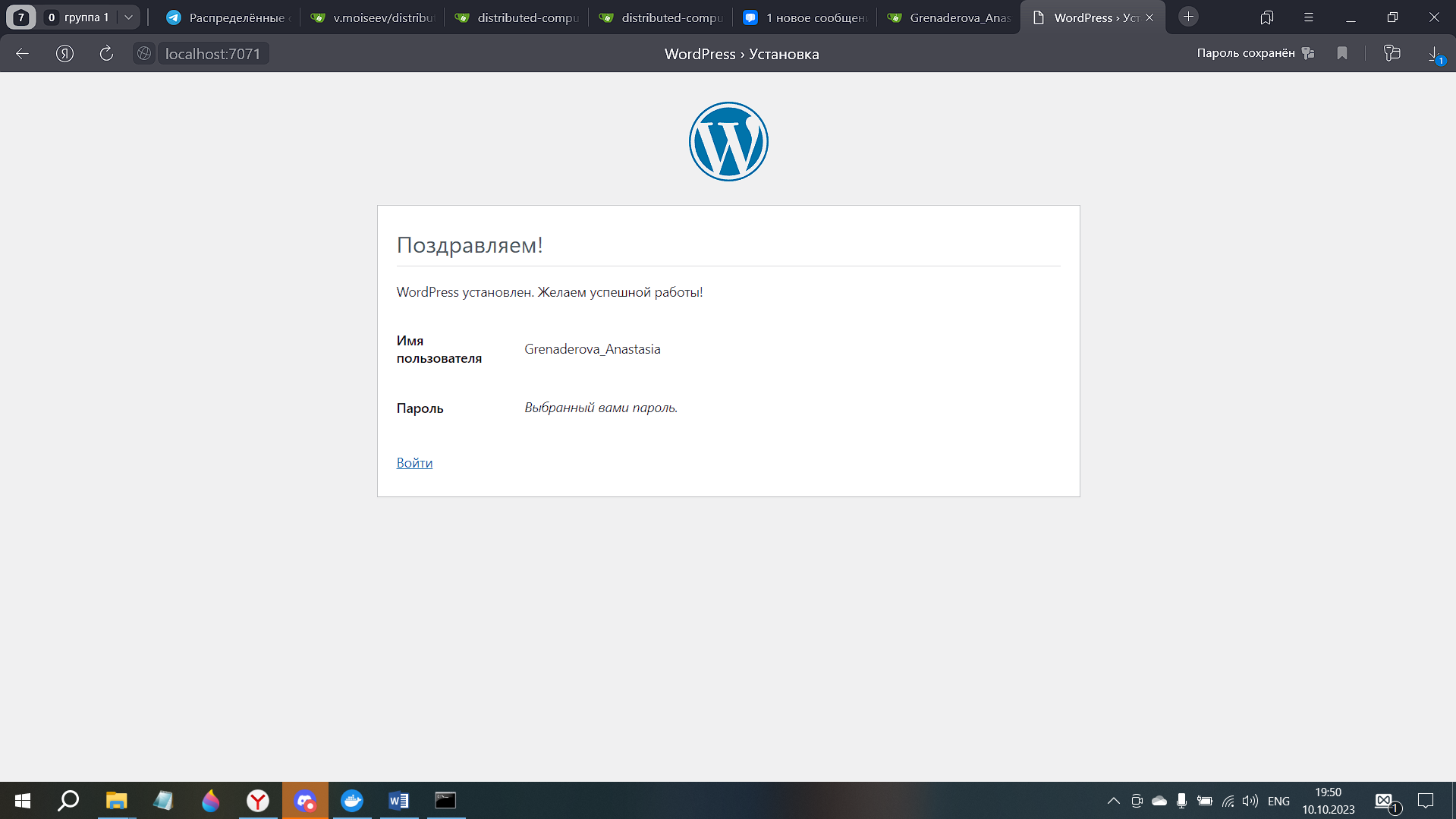Open the browser hamburger menu

[x=1308, y=17]
